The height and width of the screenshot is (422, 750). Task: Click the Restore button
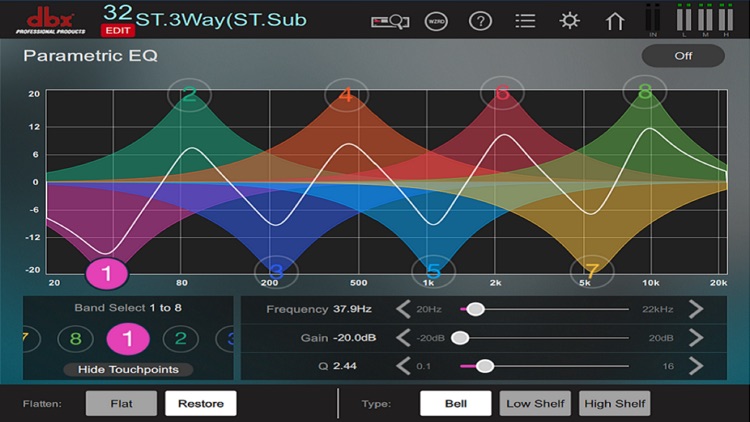(201, 403)
